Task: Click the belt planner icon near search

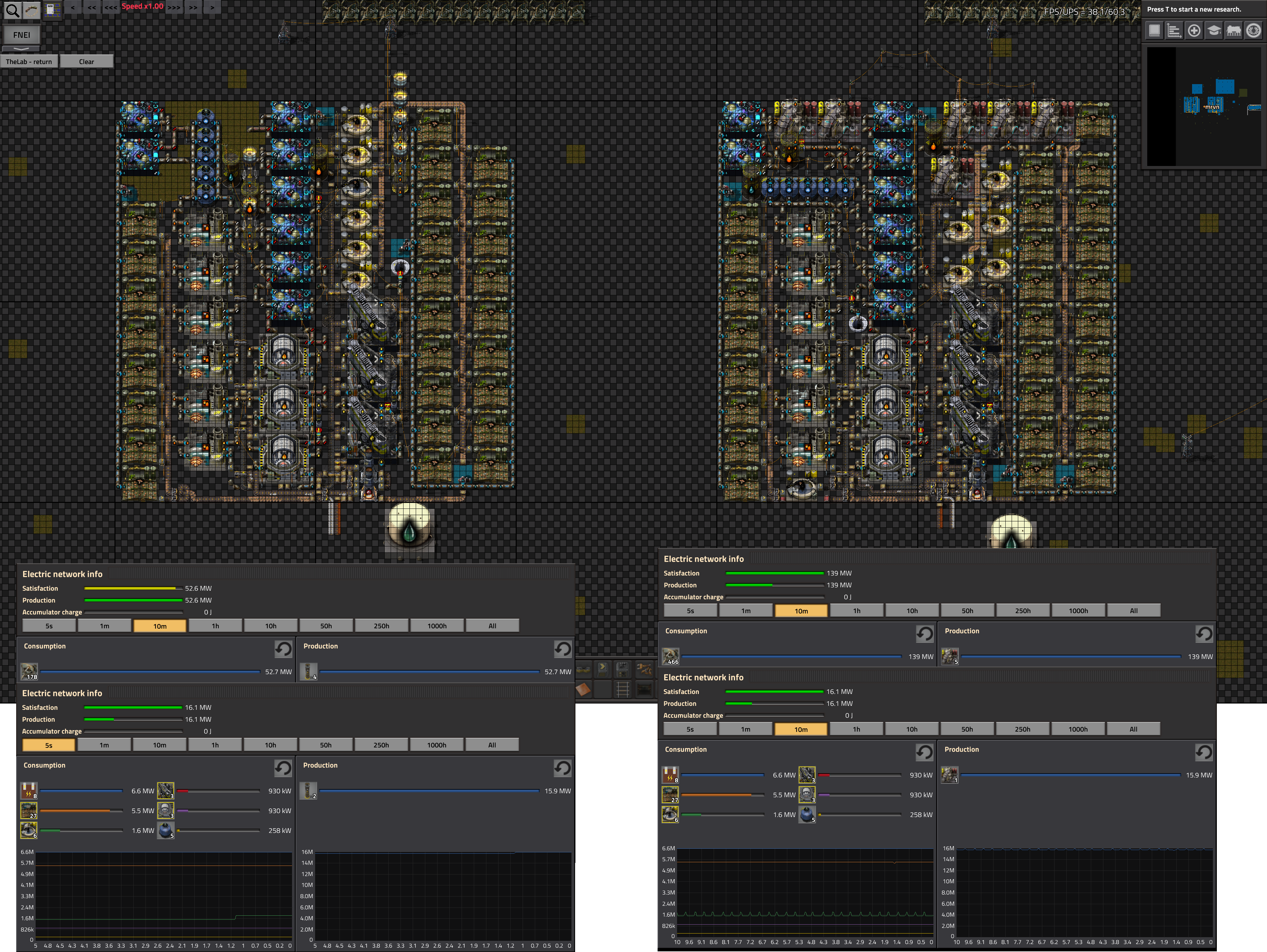Action: 32,10
